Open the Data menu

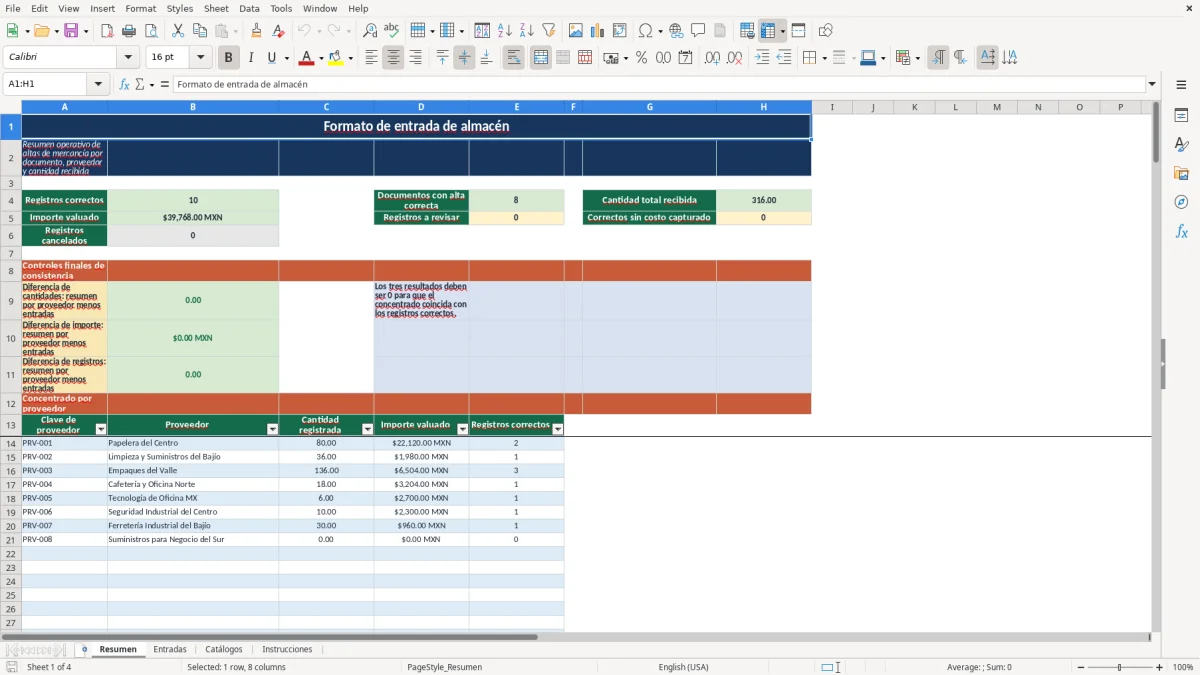(x=249, y=8)
